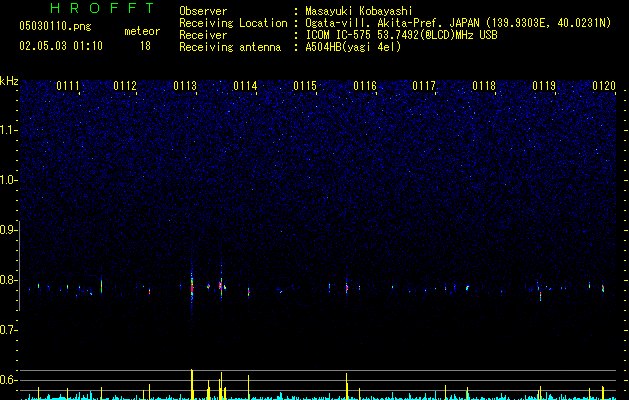This screenshot has width=629, height=400.
Task: Click the 0119 time marker
Action: pyautogui.click(x=544, y=86)
